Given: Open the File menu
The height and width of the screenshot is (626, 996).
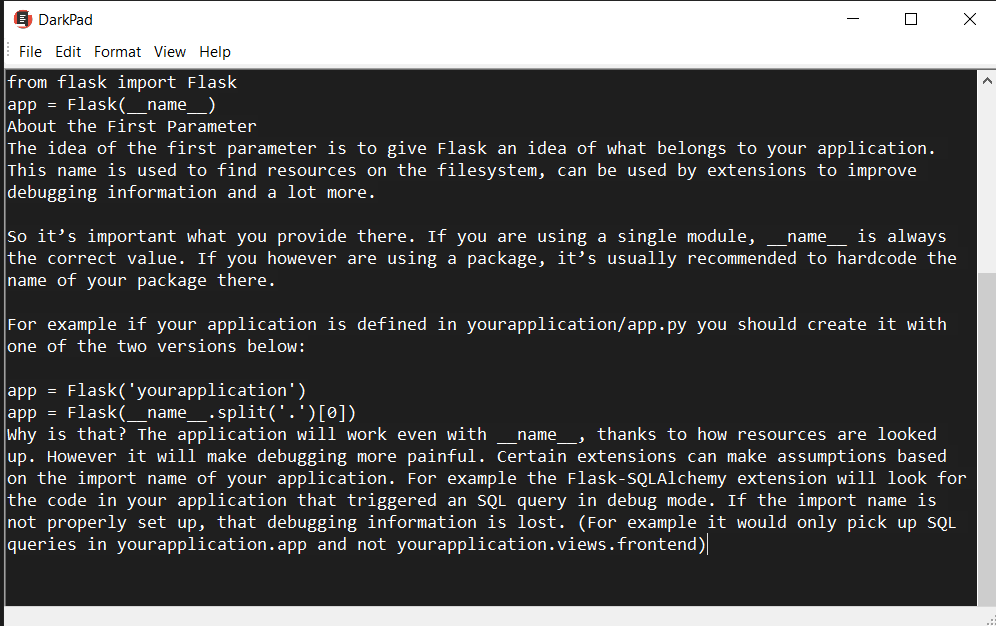Looking at the screenshot, I should click(30, 52).
